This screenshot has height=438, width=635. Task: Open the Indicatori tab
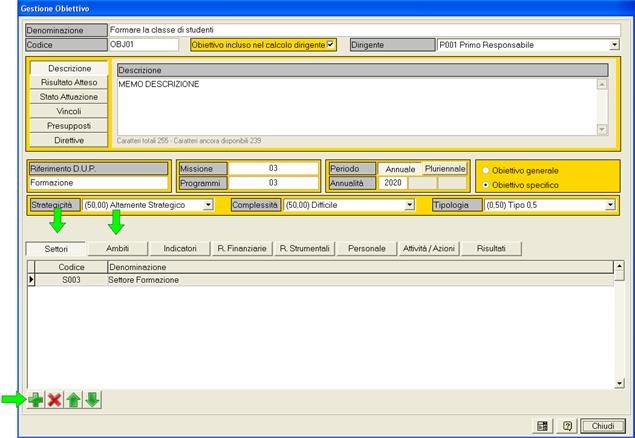pos(180,247)
